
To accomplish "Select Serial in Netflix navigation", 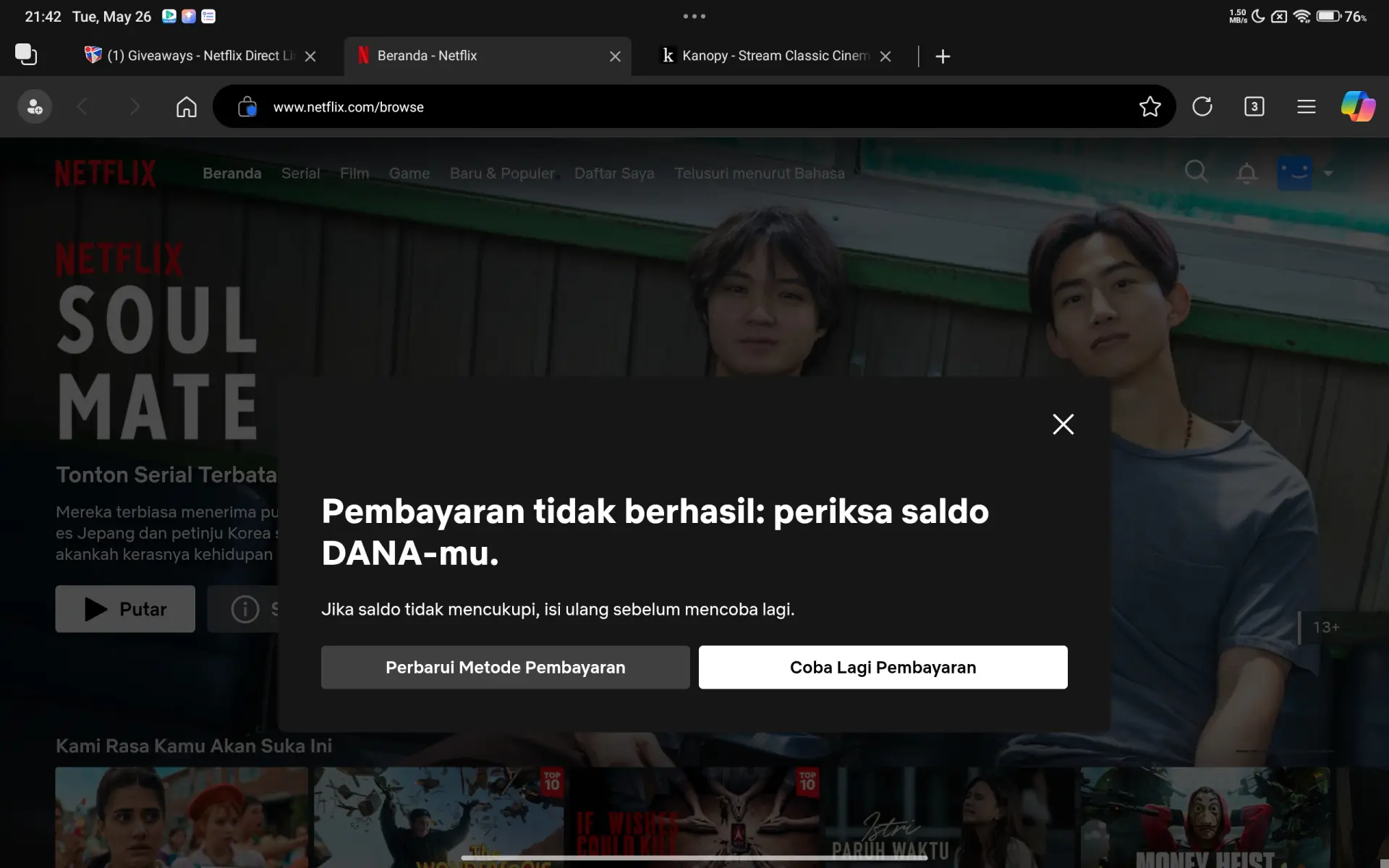I will pos(300,174).
